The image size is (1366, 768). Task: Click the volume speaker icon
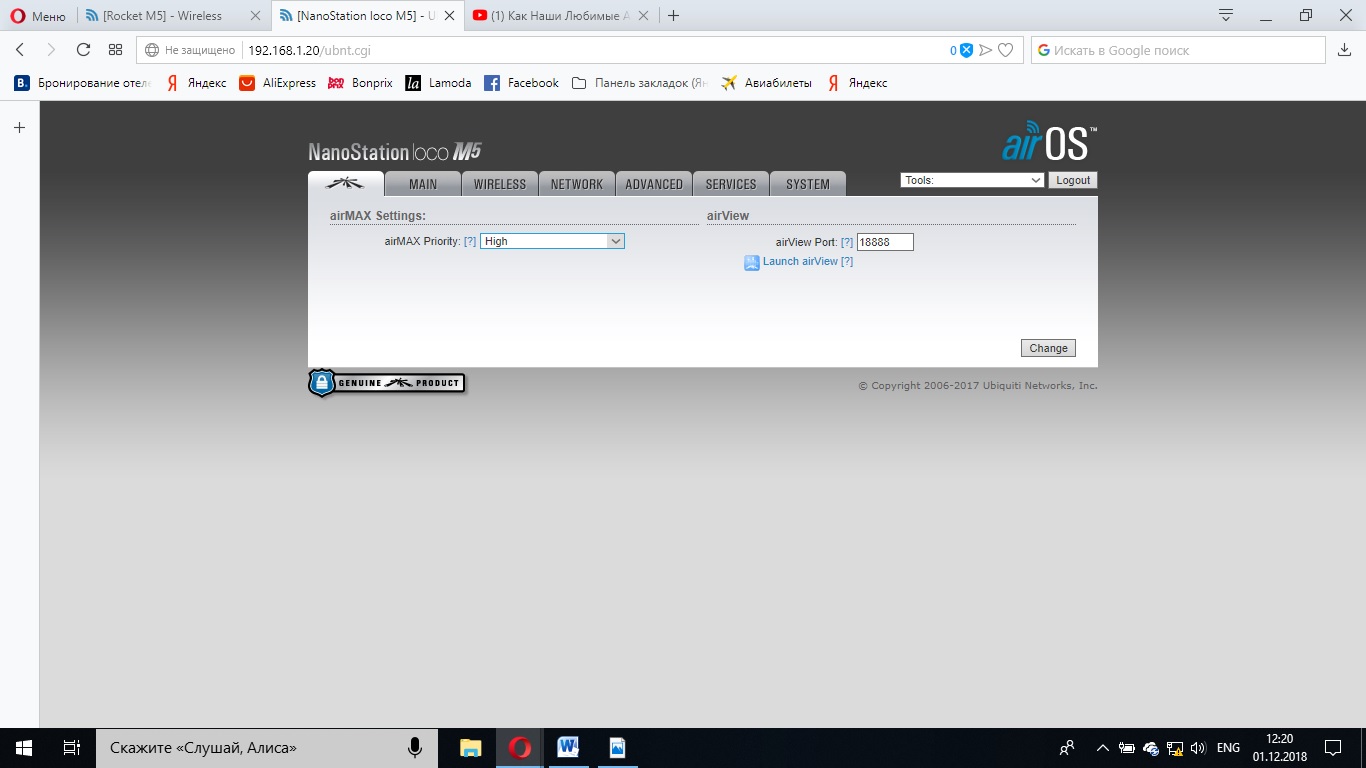click(1198, 747)
